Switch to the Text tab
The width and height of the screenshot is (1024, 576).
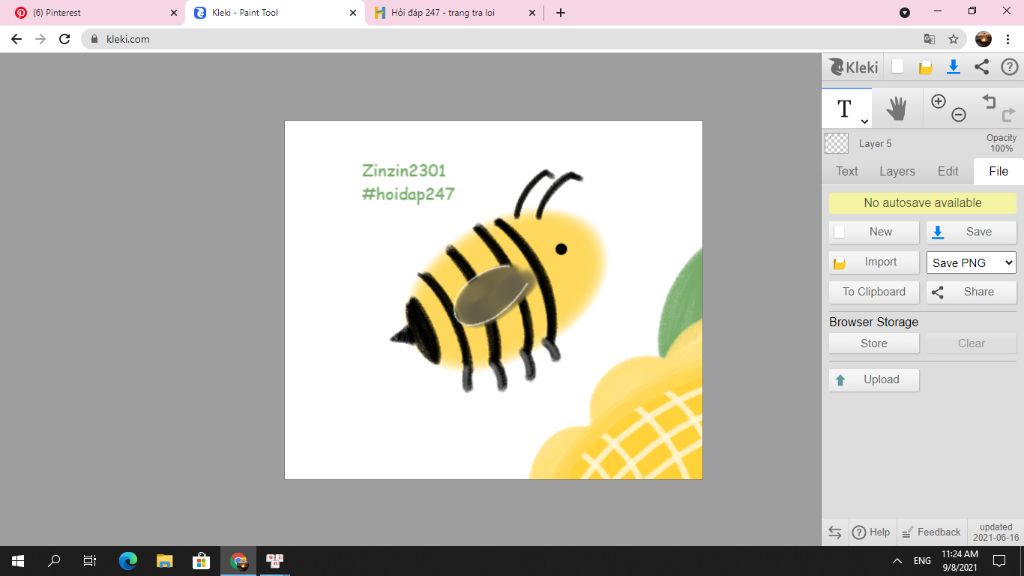[x=847, y=171]
